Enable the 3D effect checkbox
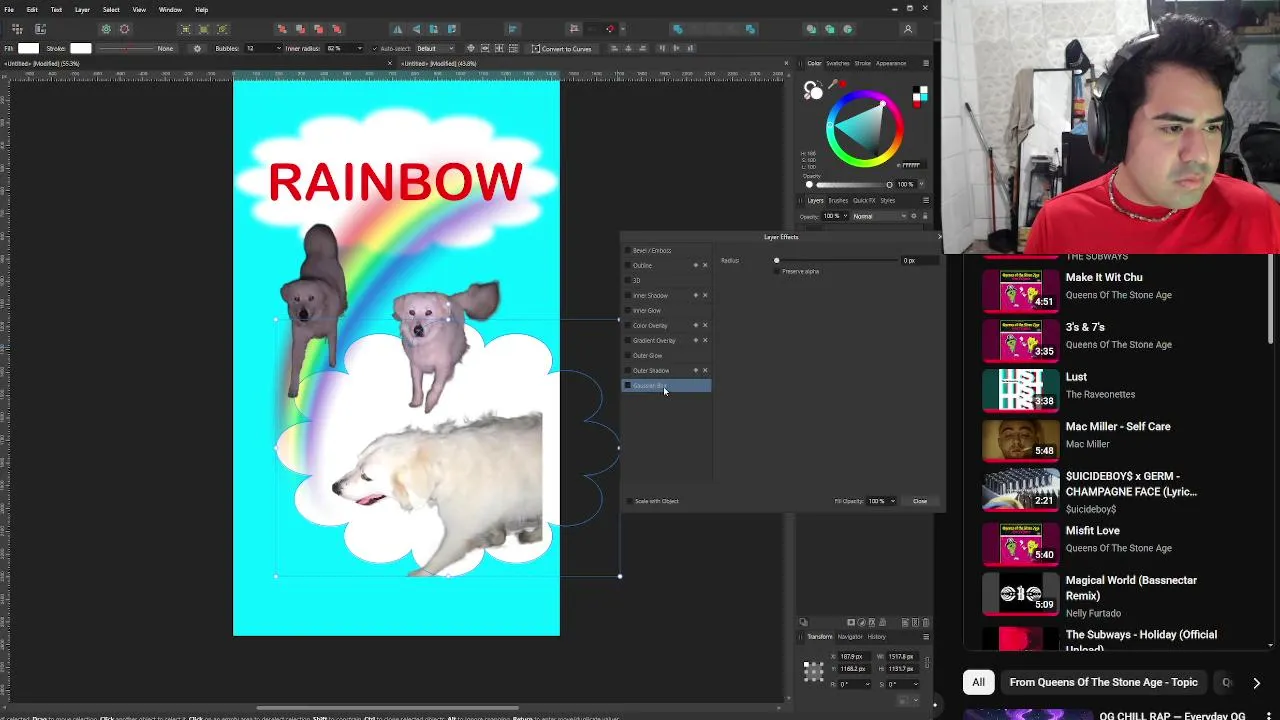 (x=628, y=280)
